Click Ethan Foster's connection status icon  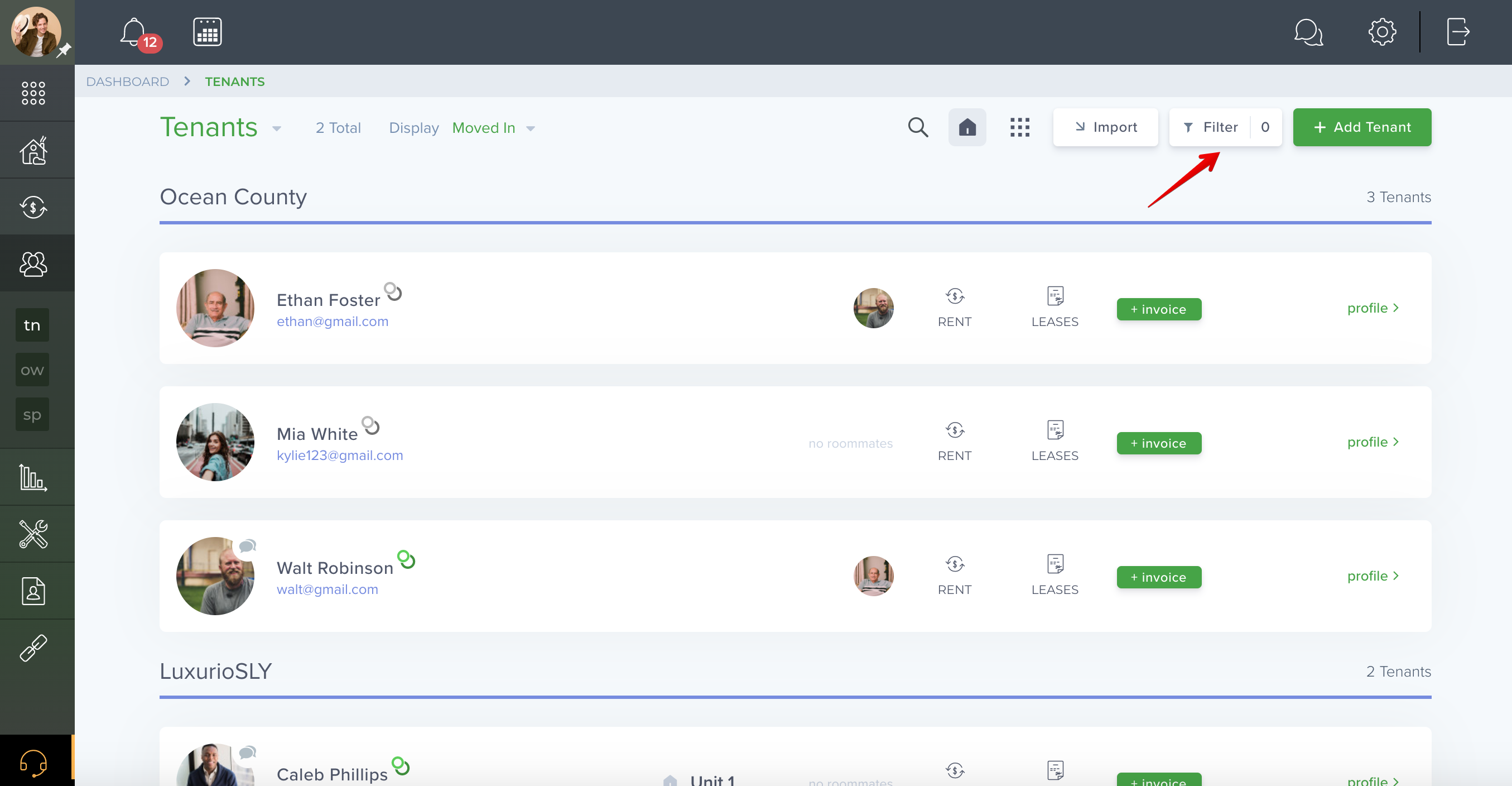point(393,291)
